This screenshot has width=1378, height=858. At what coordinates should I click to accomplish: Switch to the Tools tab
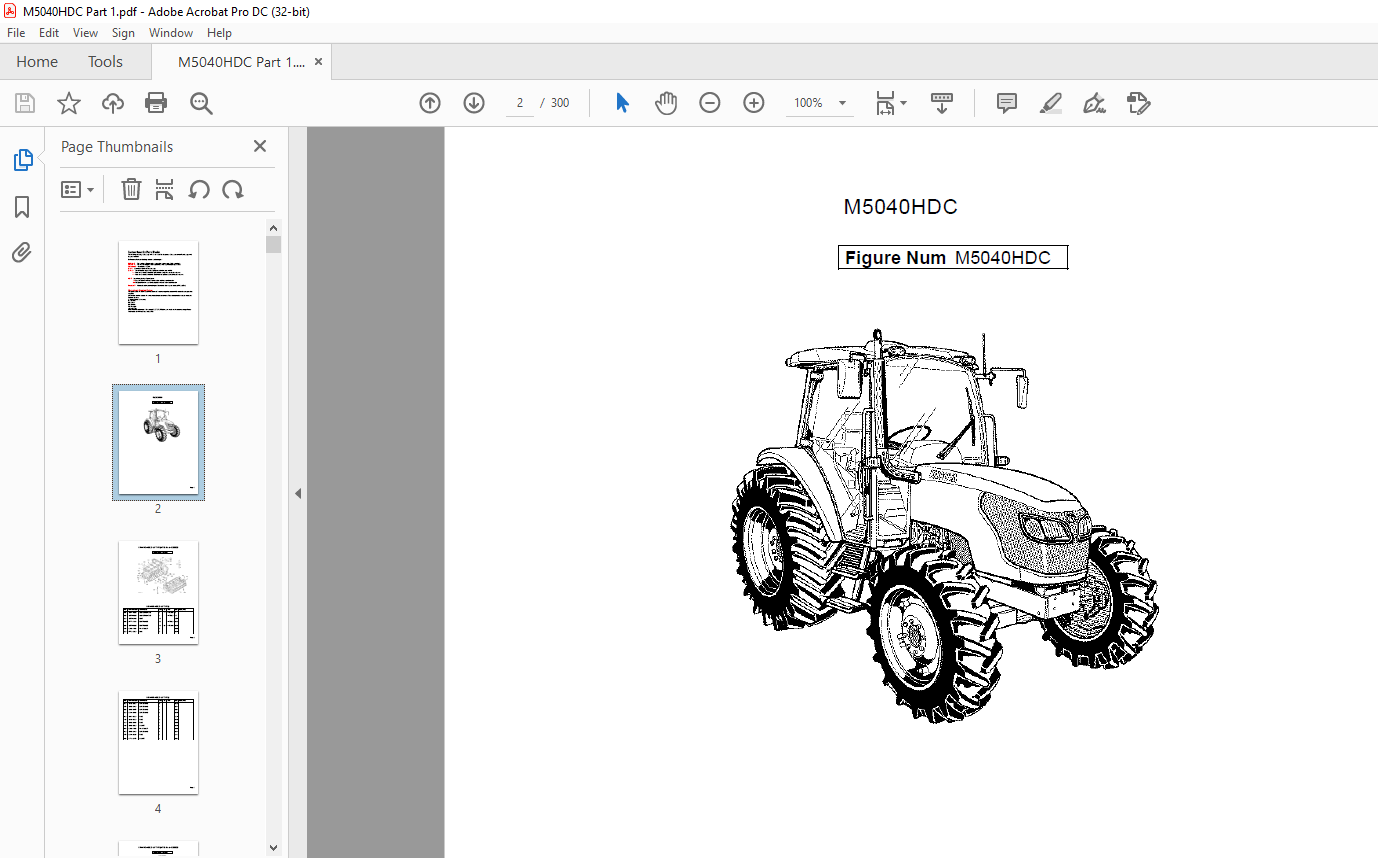(105, 62)
